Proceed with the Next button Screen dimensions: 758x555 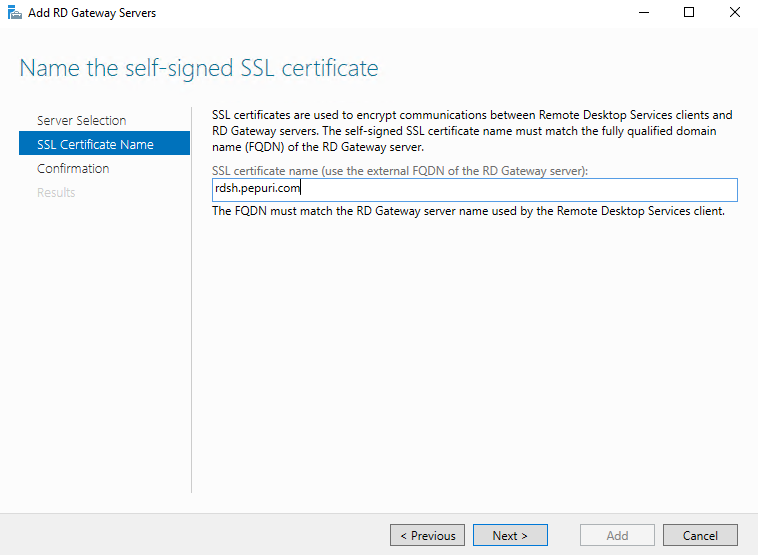[510, 535]
